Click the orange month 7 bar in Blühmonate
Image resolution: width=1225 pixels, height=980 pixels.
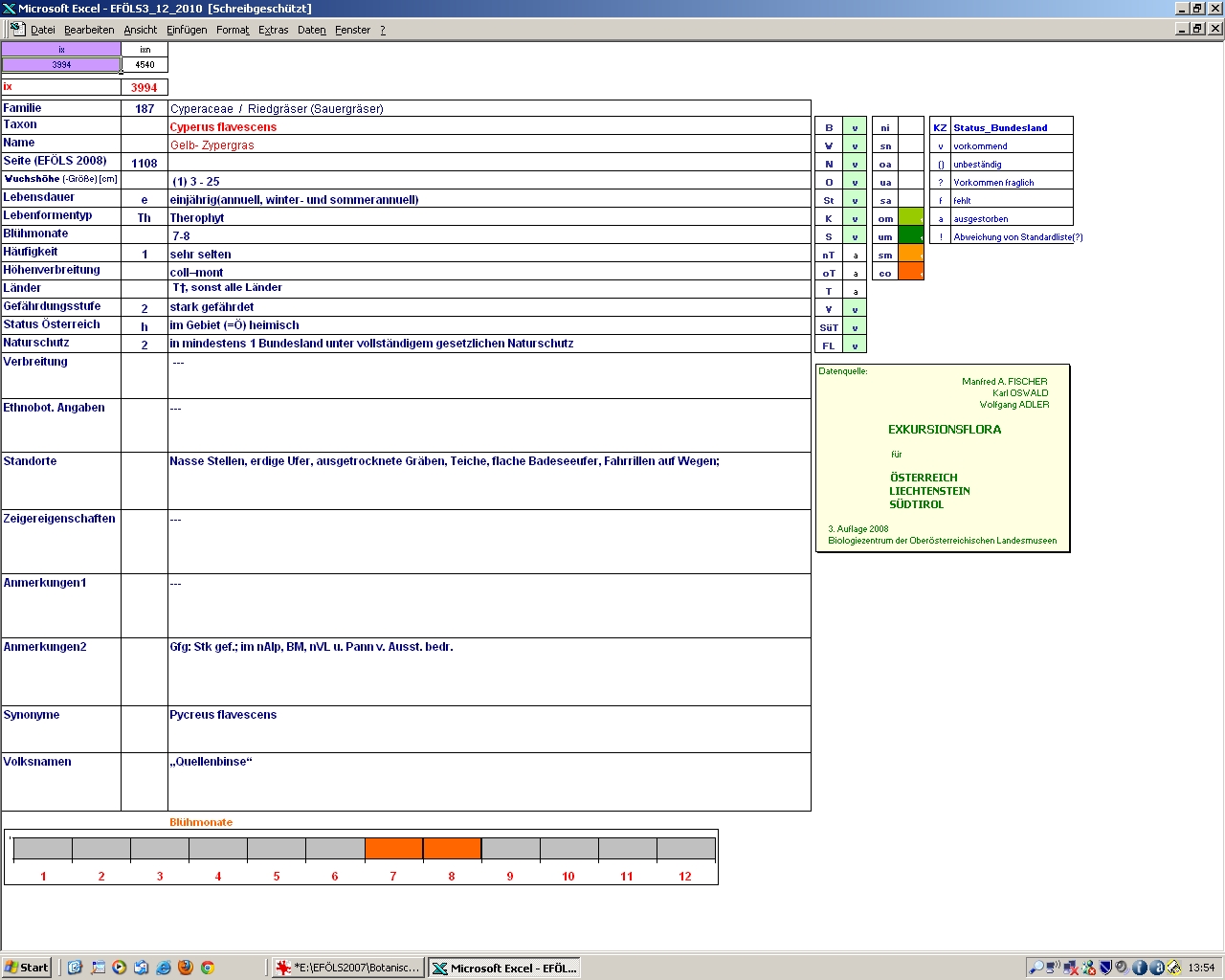[x=393, y=849]
